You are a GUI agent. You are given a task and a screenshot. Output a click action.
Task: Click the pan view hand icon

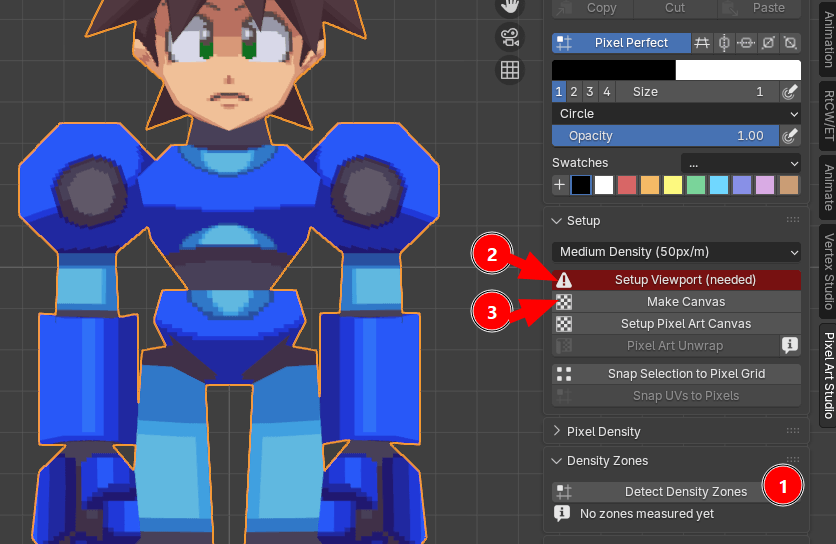[510, 7]
